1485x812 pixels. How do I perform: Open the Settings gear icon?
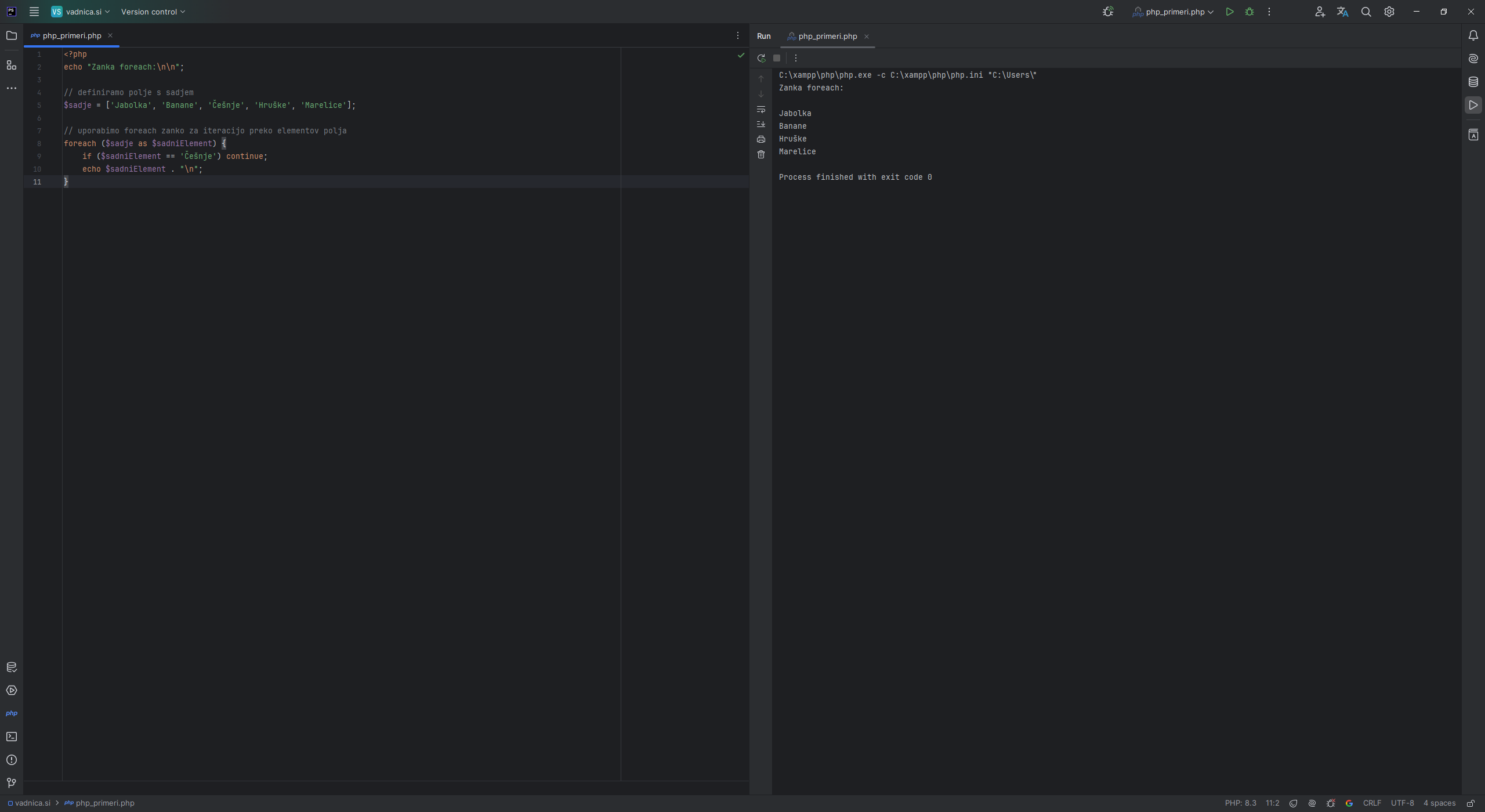tap(1389, 12)
